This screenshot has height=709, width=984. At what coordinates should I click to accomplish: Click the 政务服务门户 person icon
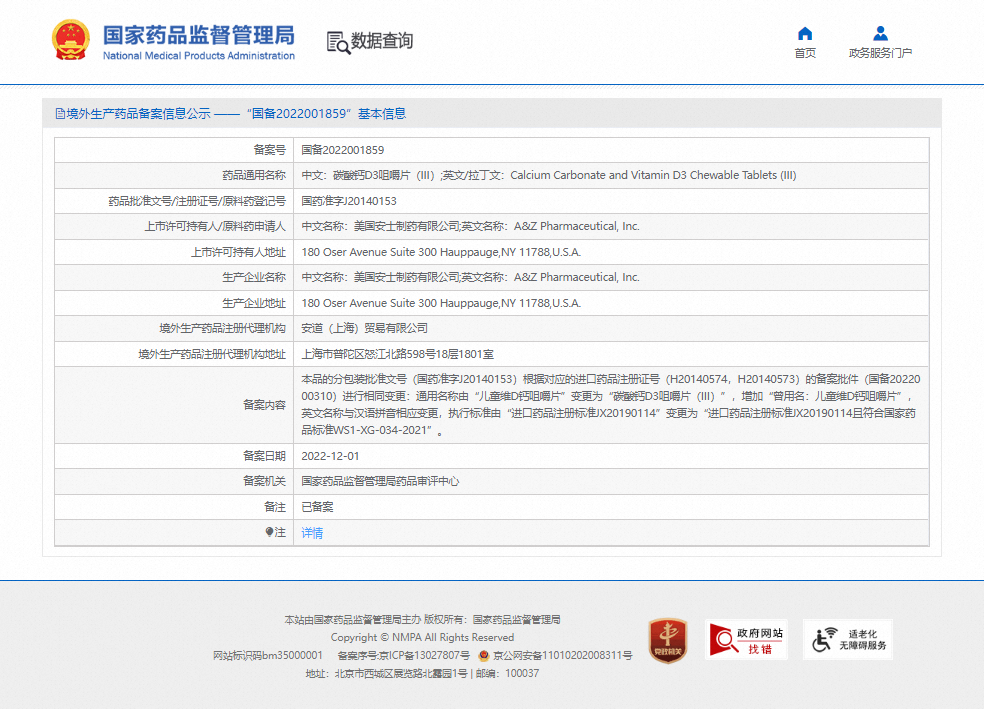click(880, 33)
